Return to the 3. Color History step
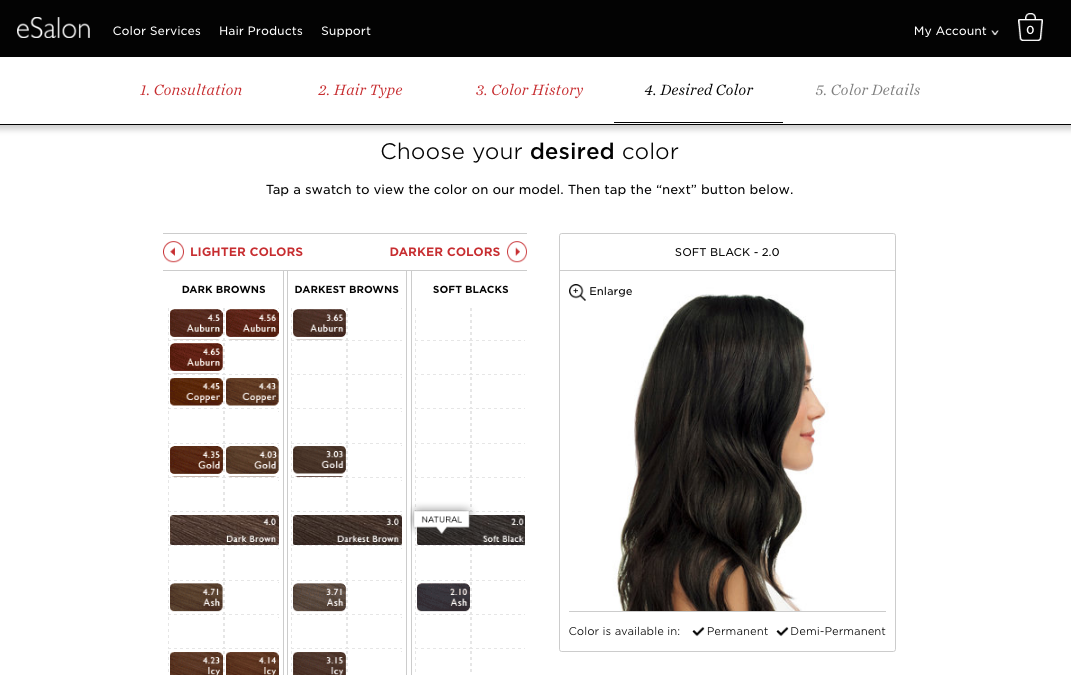The image size is (1071, 675). coord(529,90)
